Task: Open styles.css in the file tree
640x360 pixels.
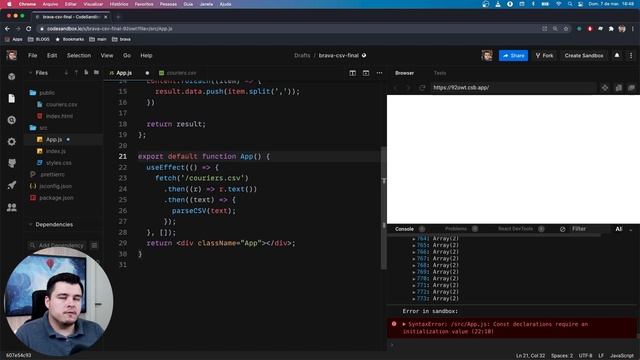Action: 58,162
